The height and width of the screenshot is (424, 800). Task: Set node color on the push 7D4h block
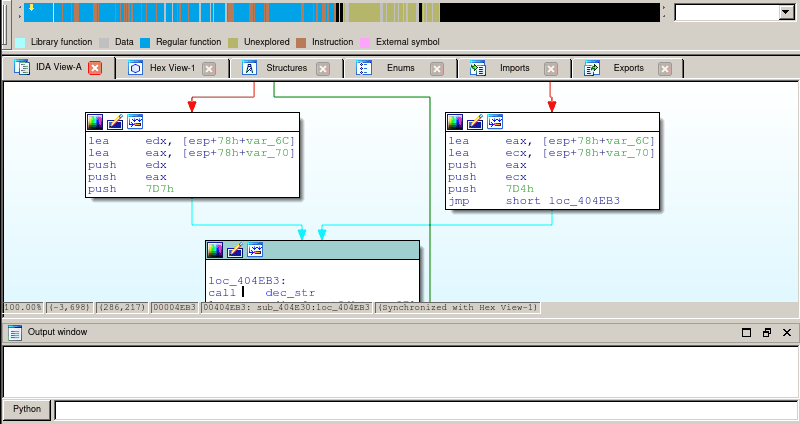click(x=455, y=122)
